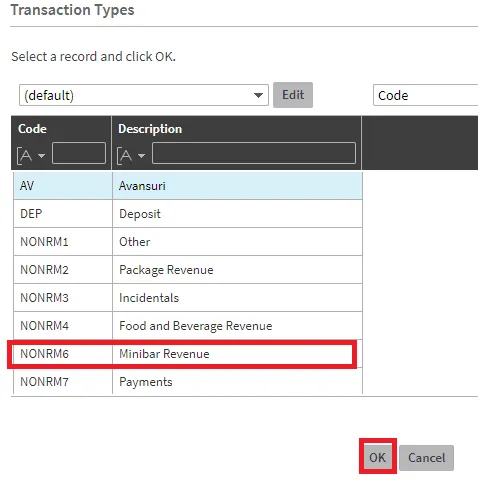
Task: Select the Food and Beverage Revenue cell
Action: [237, 326]
